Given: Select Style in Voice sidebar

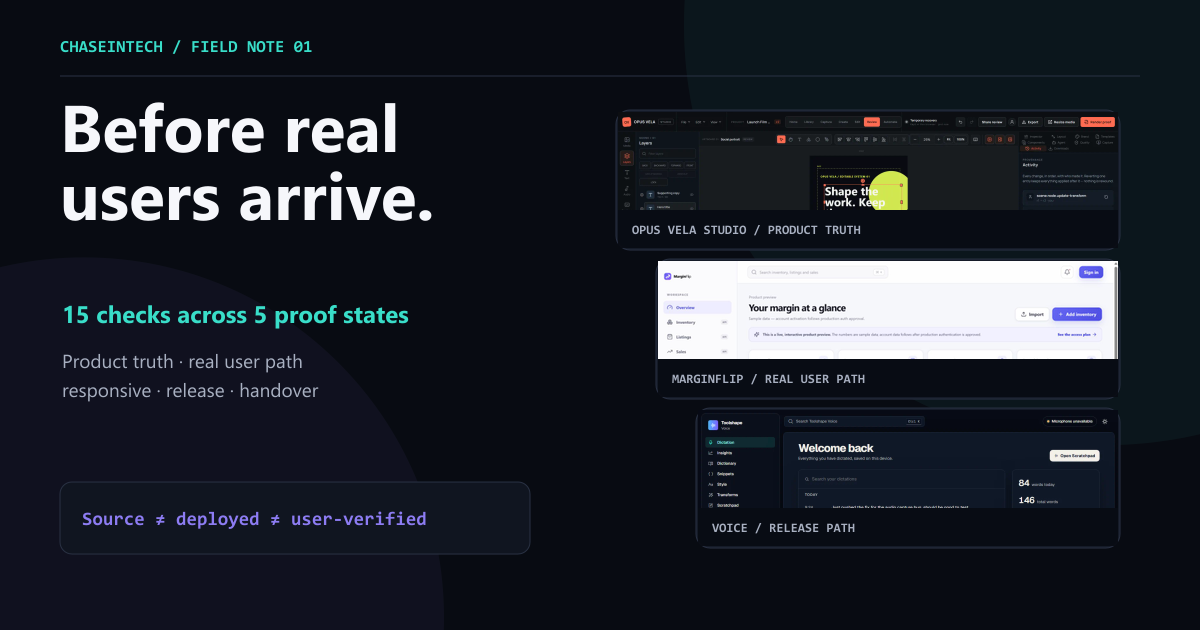Looking at the screenshot, I should [739, 484].
